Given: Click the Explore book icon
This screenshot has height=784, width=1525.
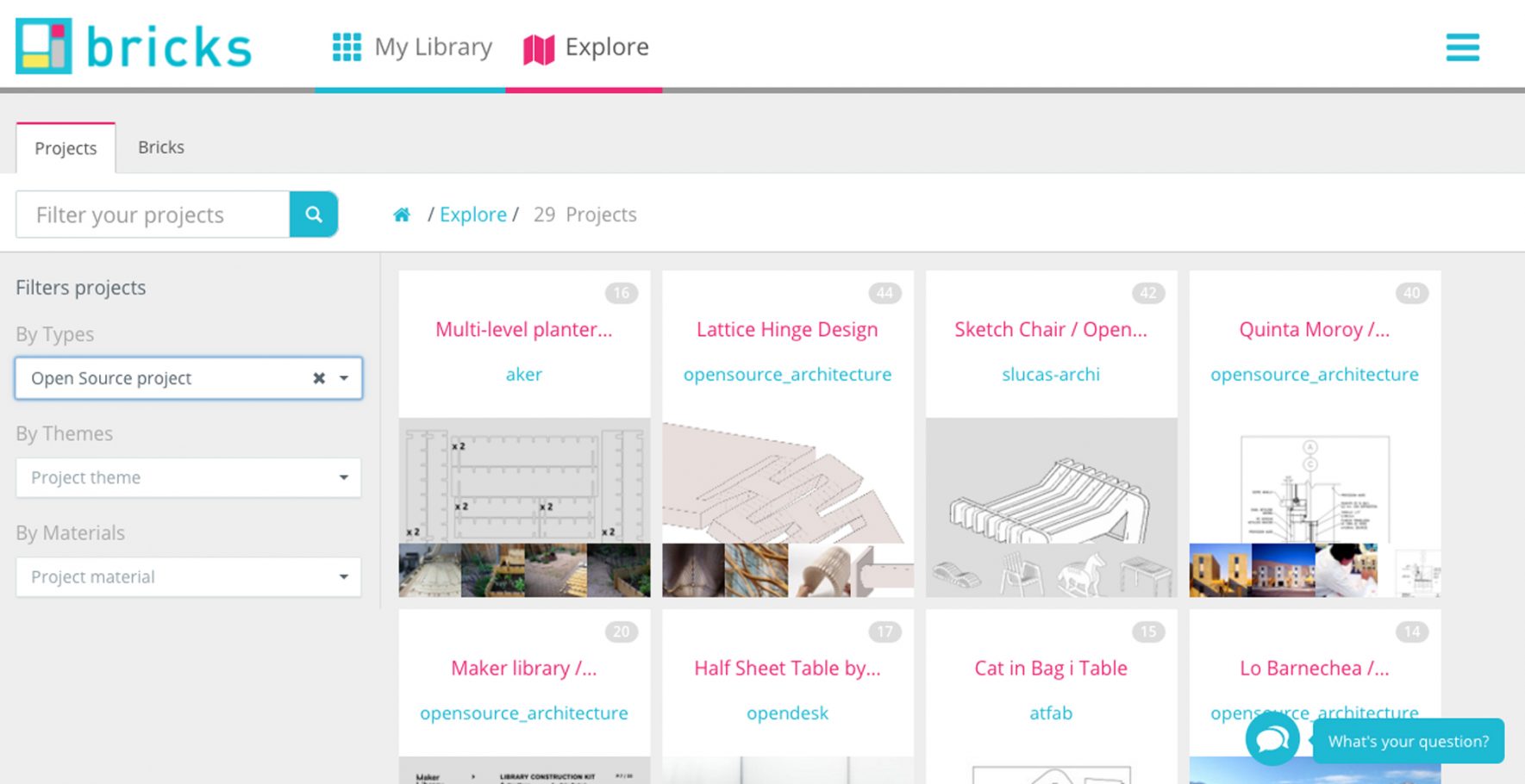Looking at the screenshot, I should (x=537, y=47).
